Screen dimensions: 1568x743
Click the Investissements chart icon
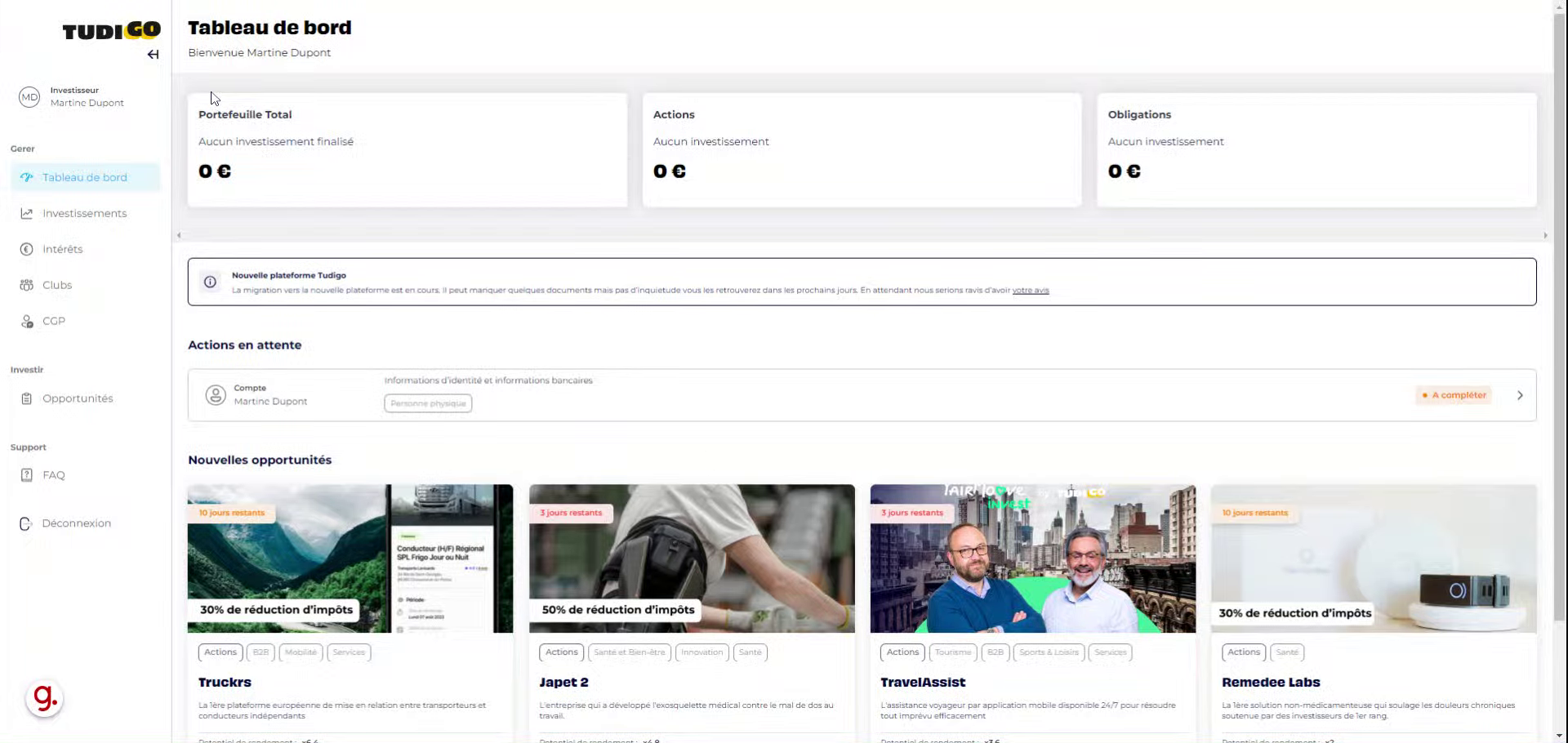tap(27, 213)
